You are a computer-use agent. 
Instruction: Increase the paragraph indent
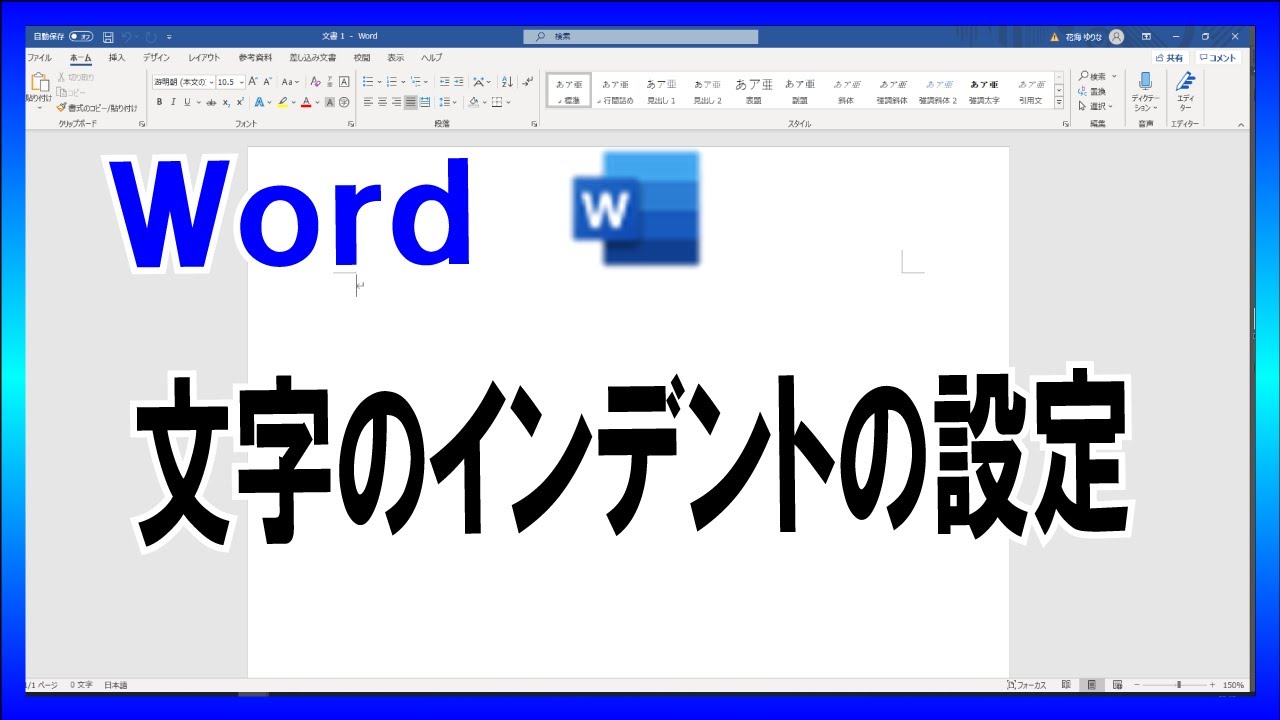(x=458, y=82)
